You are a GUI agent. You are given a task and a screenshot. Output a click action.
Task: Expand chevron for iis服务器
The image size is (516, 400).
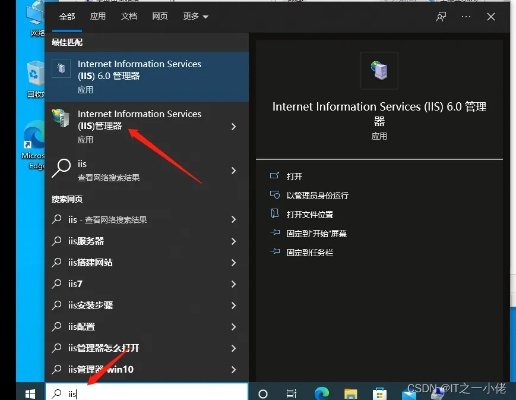pyautogui.click(x=234, y=241)
